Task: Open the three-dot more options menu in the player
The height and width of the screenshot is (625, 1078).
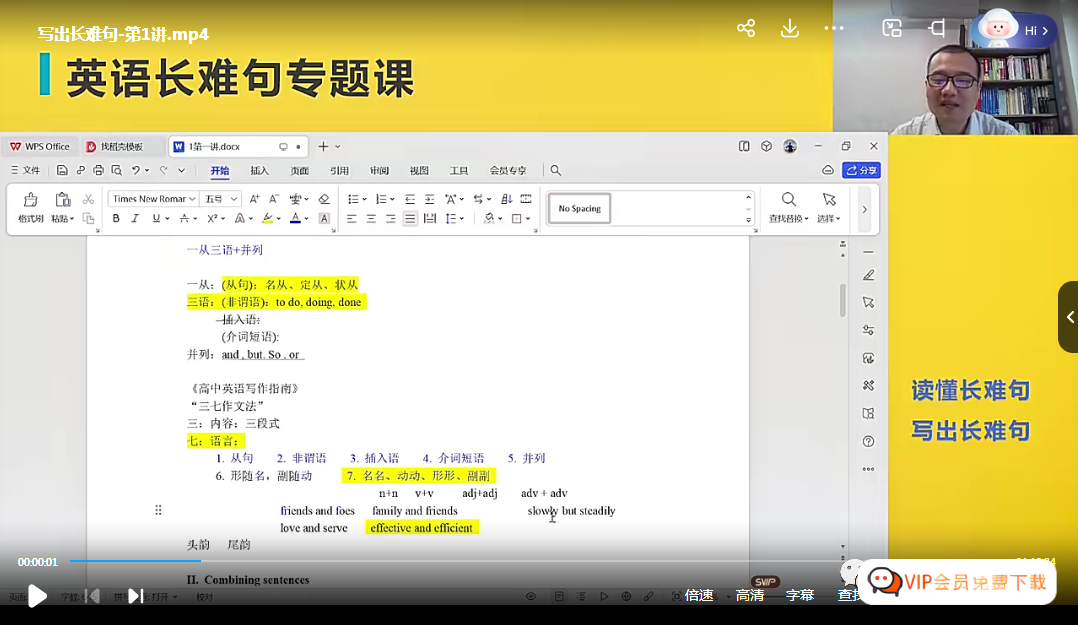Action: click(833, 28)
